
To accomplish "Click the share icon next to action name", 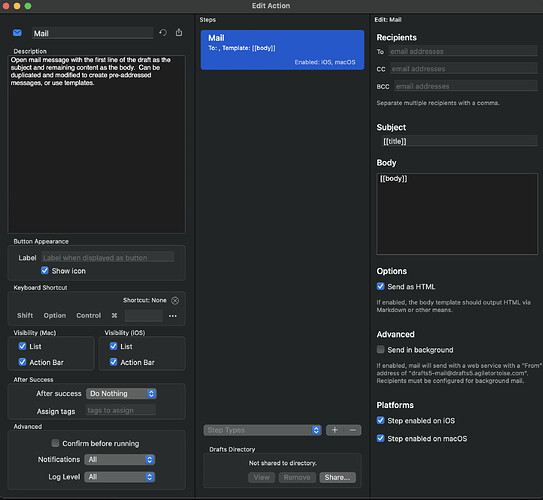I will (x=179, y=32).
